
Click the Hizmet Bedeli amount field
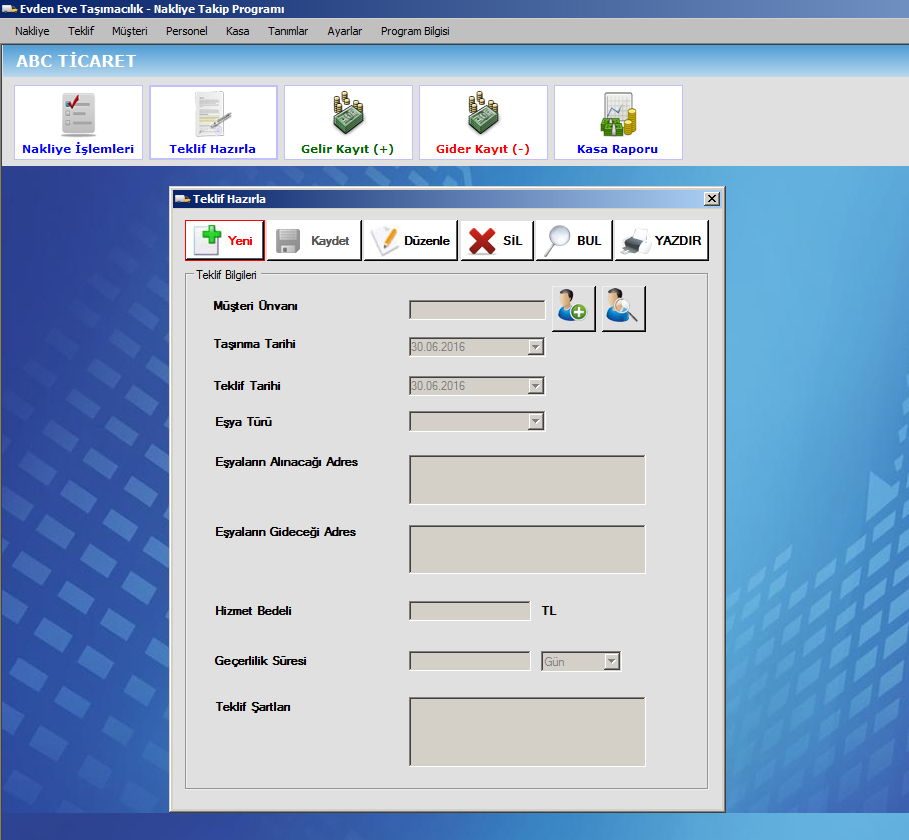point(470,611)
